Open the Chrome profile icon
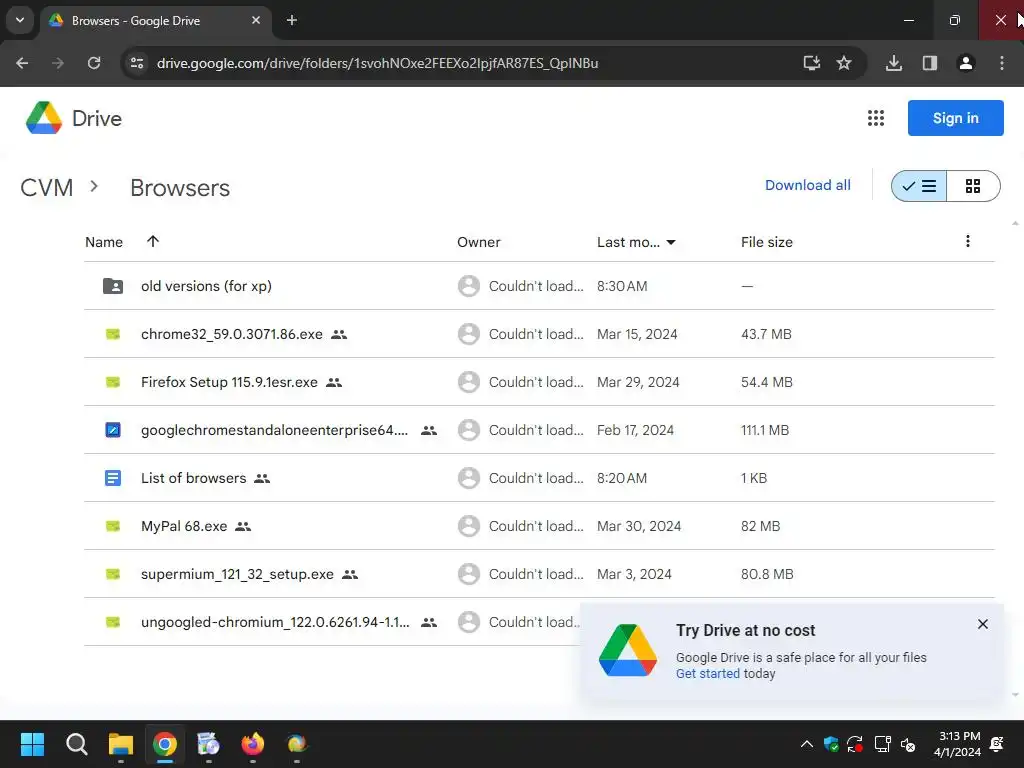The width and height of the screenshot is (1024, 768). click(x=966, y=63)
